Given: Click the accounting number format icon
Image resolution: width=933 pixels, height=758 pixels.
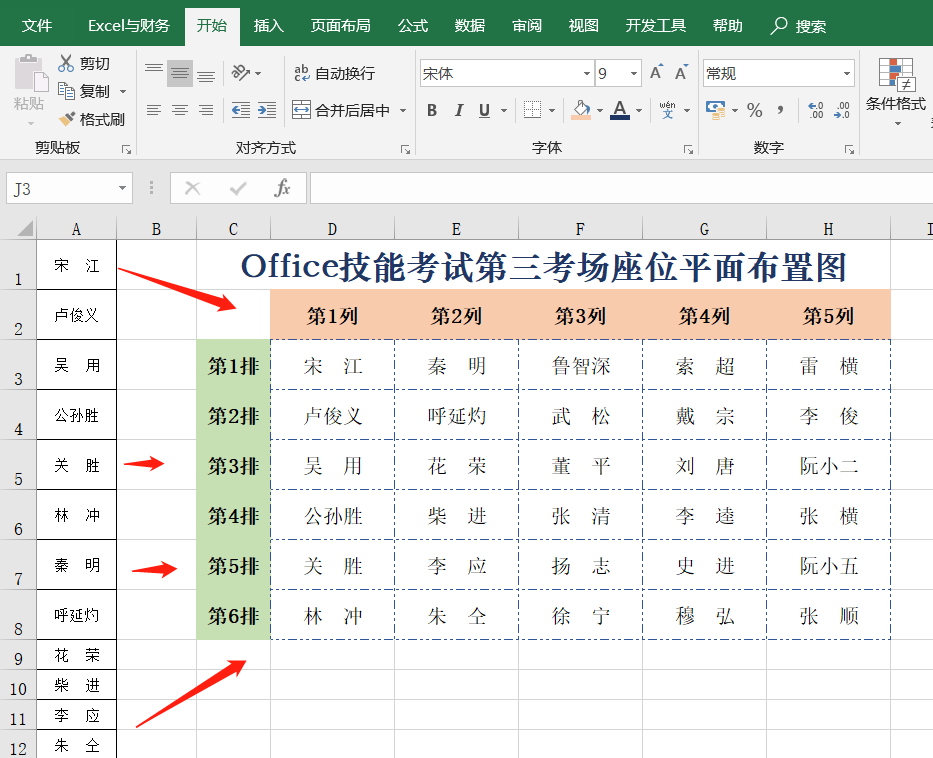Looking at the screenshot, I should pyautogui.click(x=715, y=110).
